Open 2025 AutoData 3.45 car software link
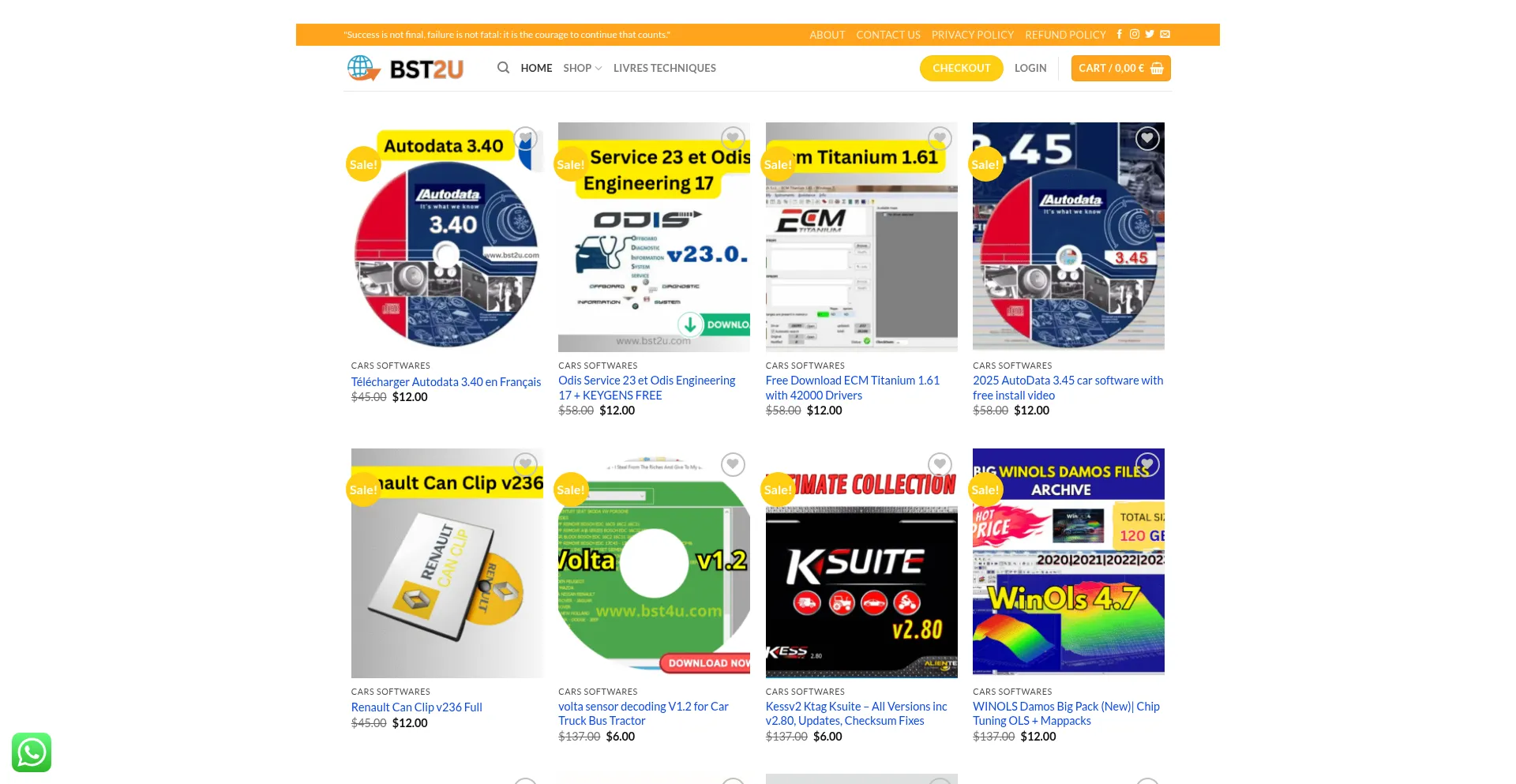 point(1068,388)
